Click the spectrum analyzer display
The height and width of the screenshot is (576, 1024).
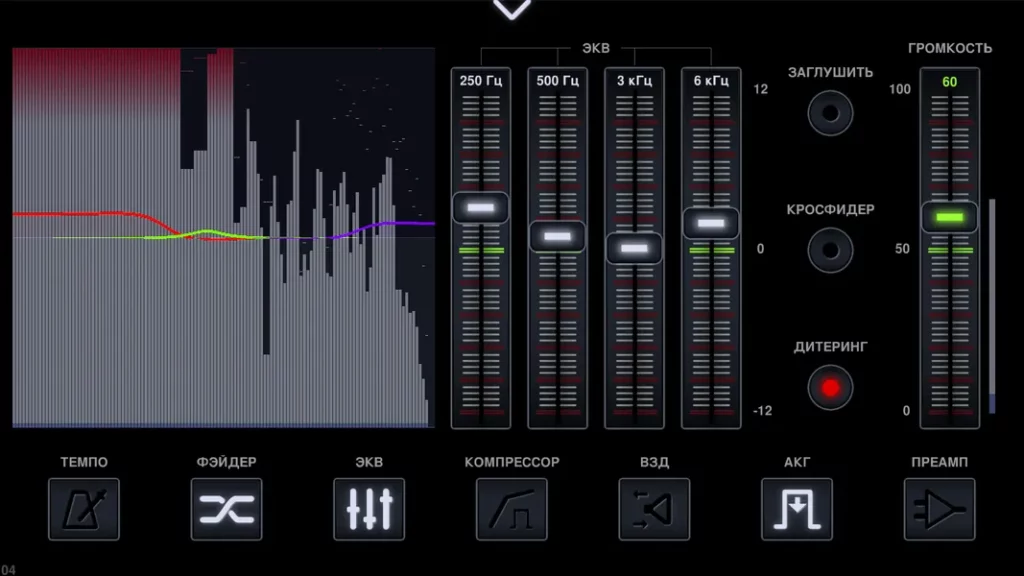[x=223, y=238]
